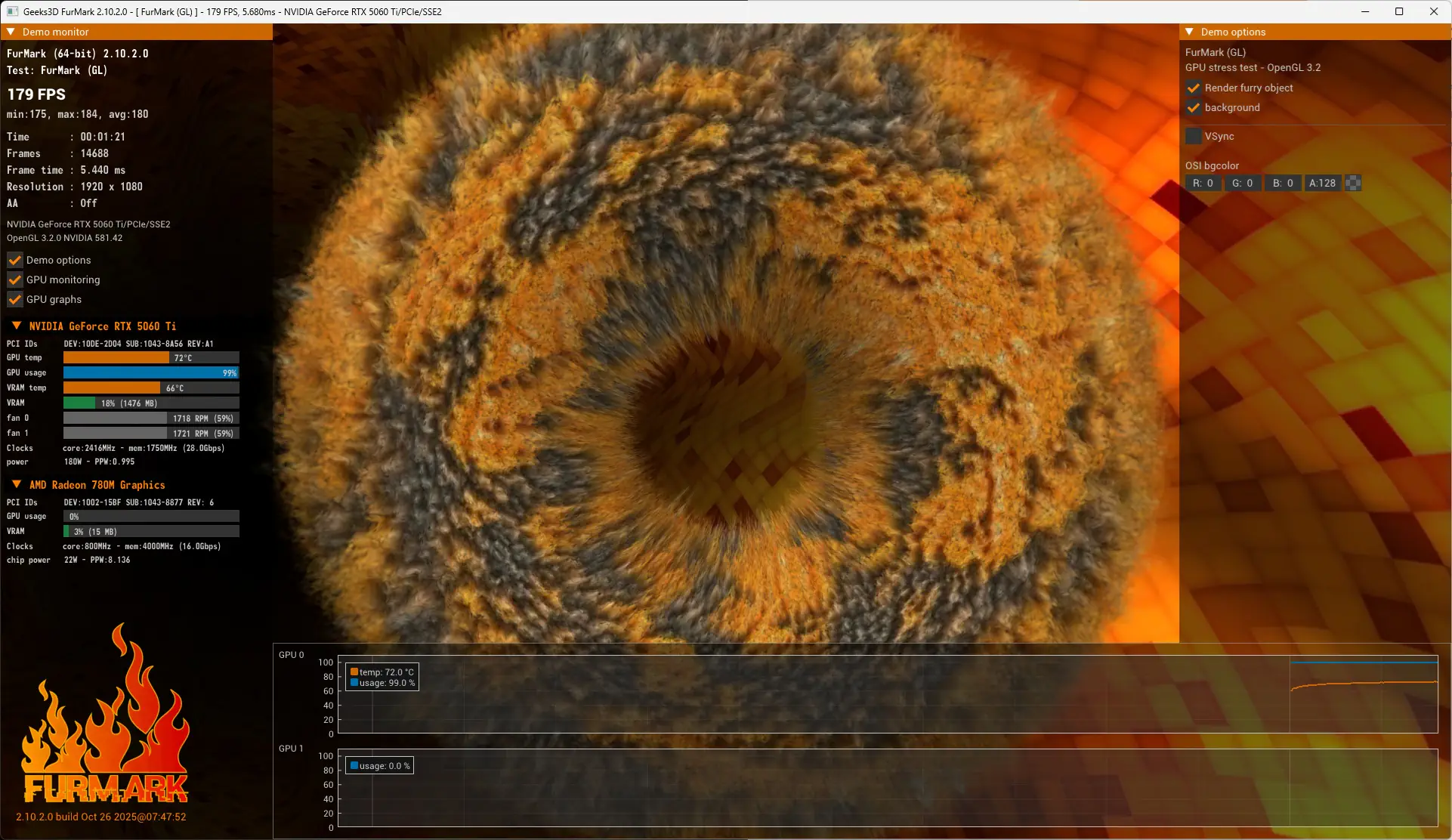Click the usage: 99.0 % legend entry
Image resolution: width=1452 pixels, height=840 pixels.
coord(382,683)
